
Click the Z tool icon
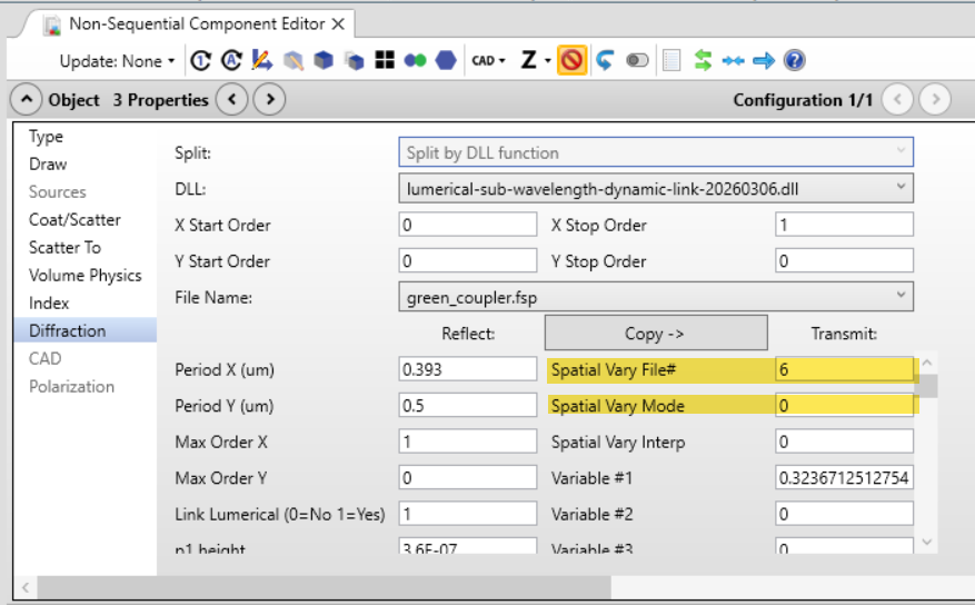click(529, 60)
